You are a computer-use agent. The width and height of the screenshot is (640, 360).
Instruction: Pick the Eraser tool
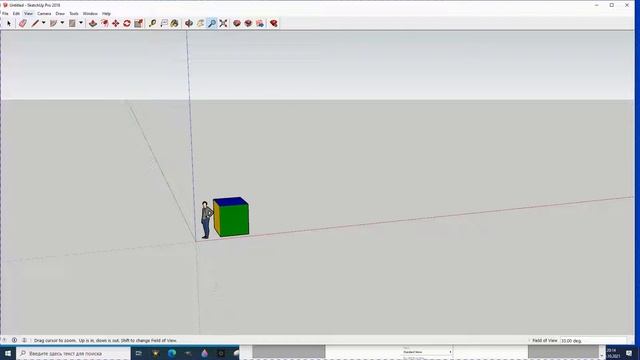23,24
